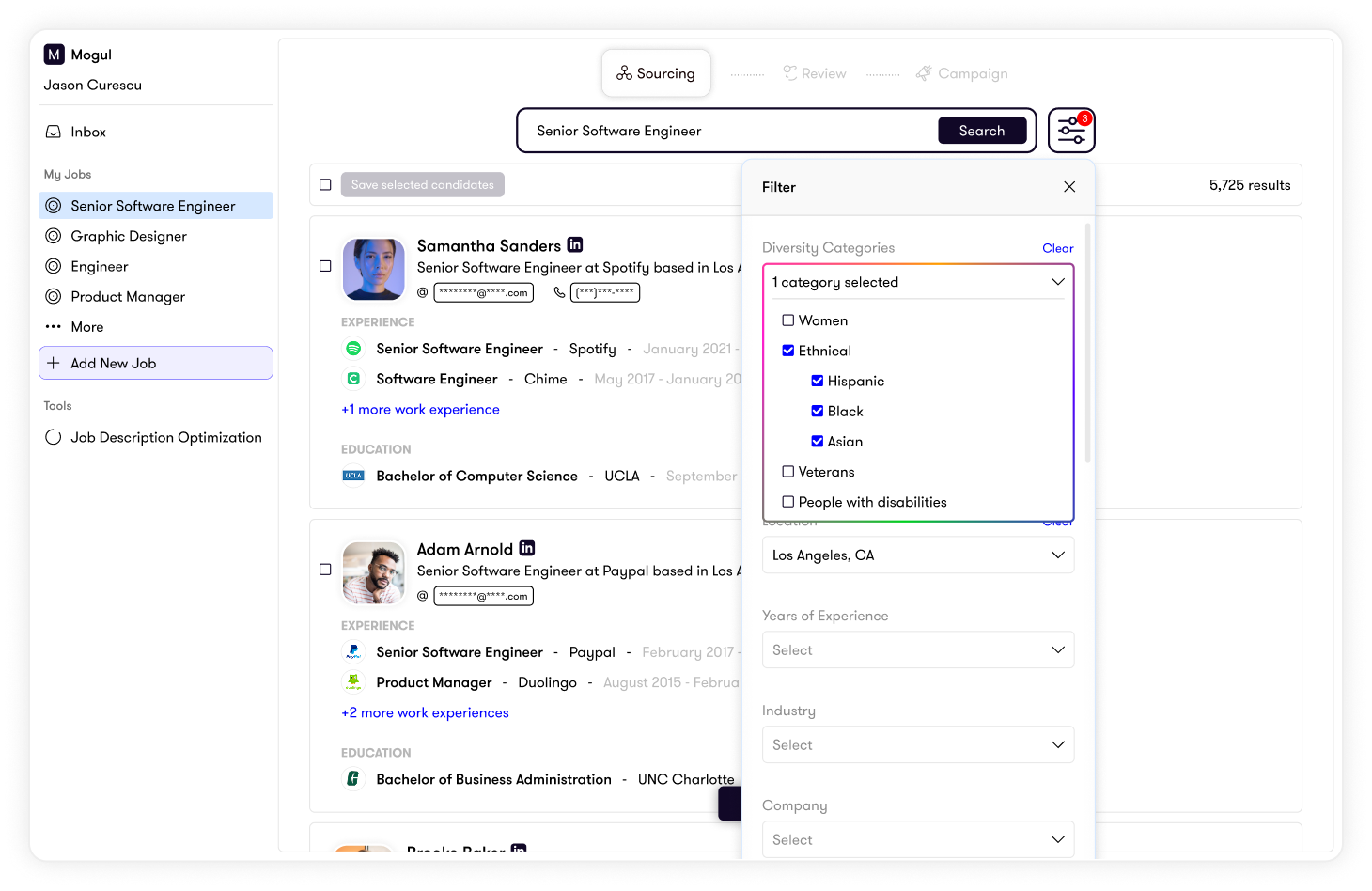
Task: Select Samantha Sanders' candidate checkbox
Action: (x=325, y=266)
